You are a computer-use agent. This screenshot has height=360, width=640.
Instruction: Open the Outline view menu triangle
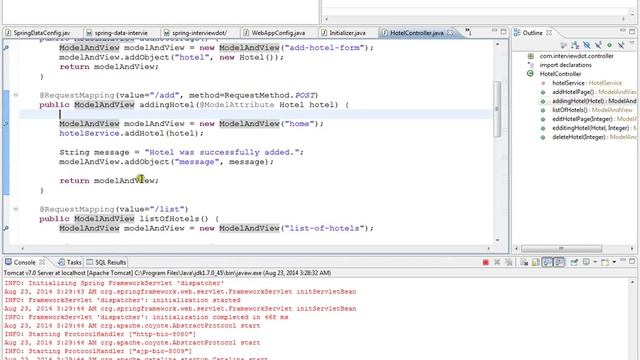(632, 43)
